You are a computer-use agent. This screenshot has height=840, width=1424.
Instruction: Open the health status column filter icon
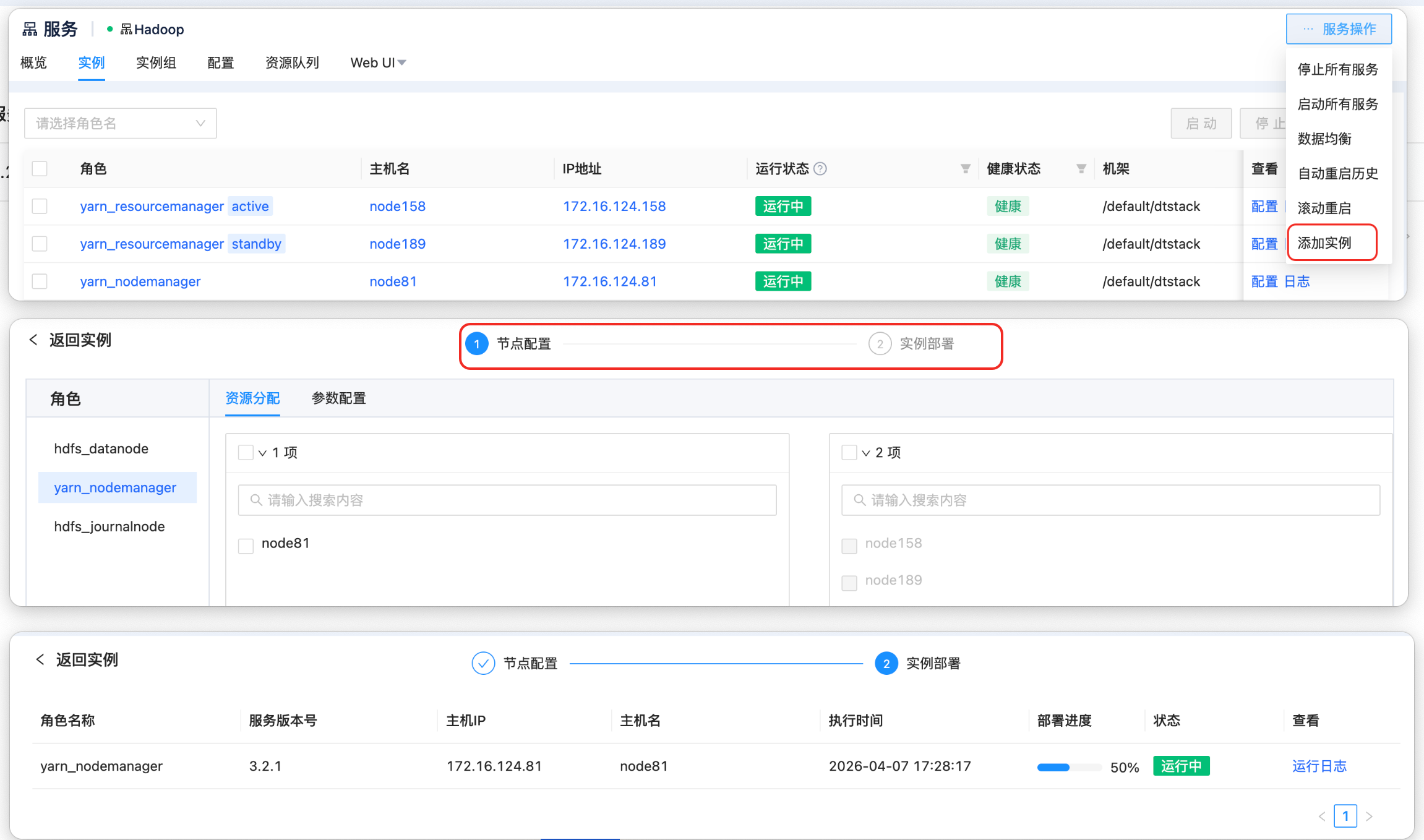[x=1081, y=169]
